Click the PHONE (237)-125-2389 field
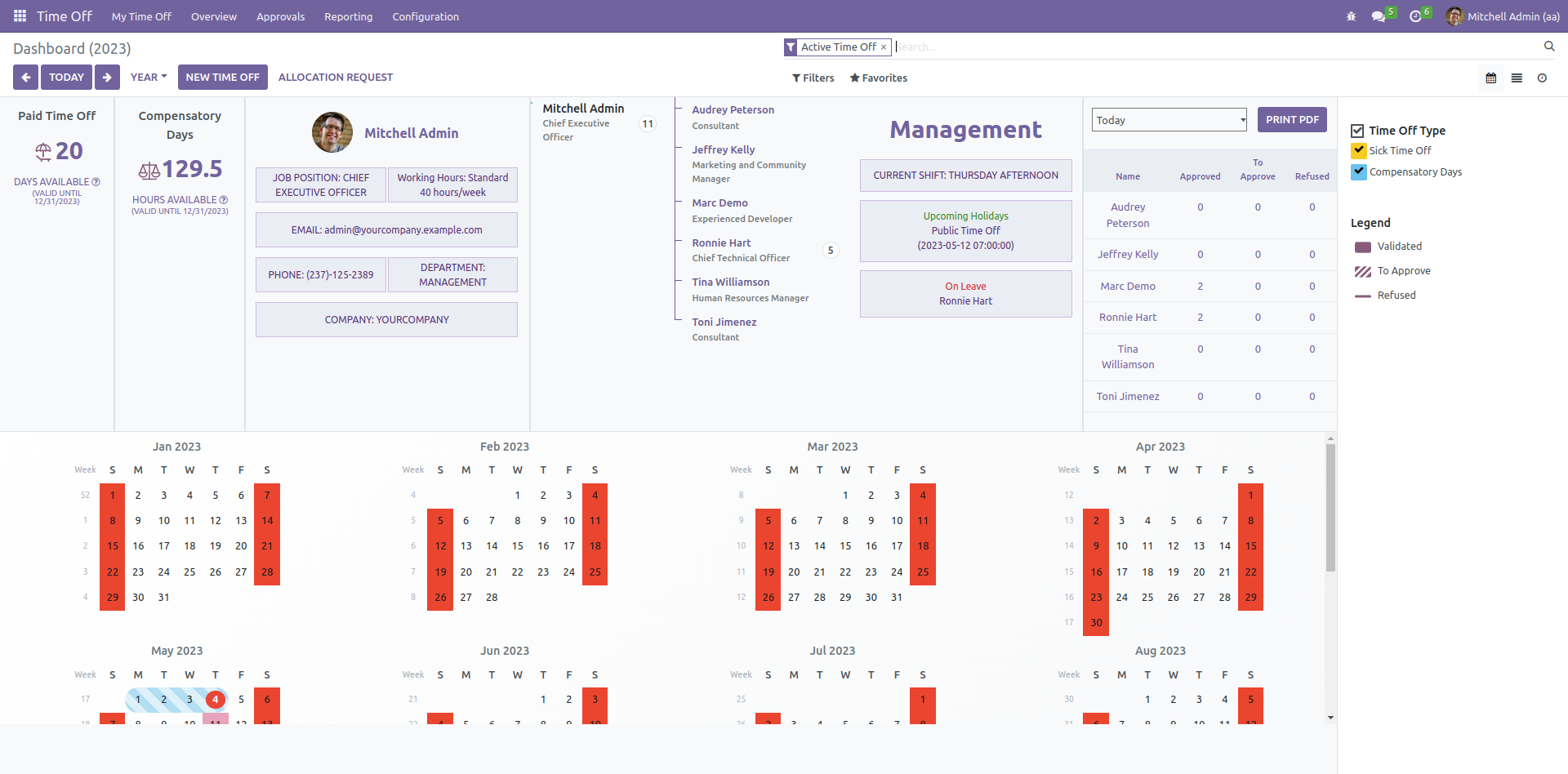The image size is (1568, 774). click(321, 275)
